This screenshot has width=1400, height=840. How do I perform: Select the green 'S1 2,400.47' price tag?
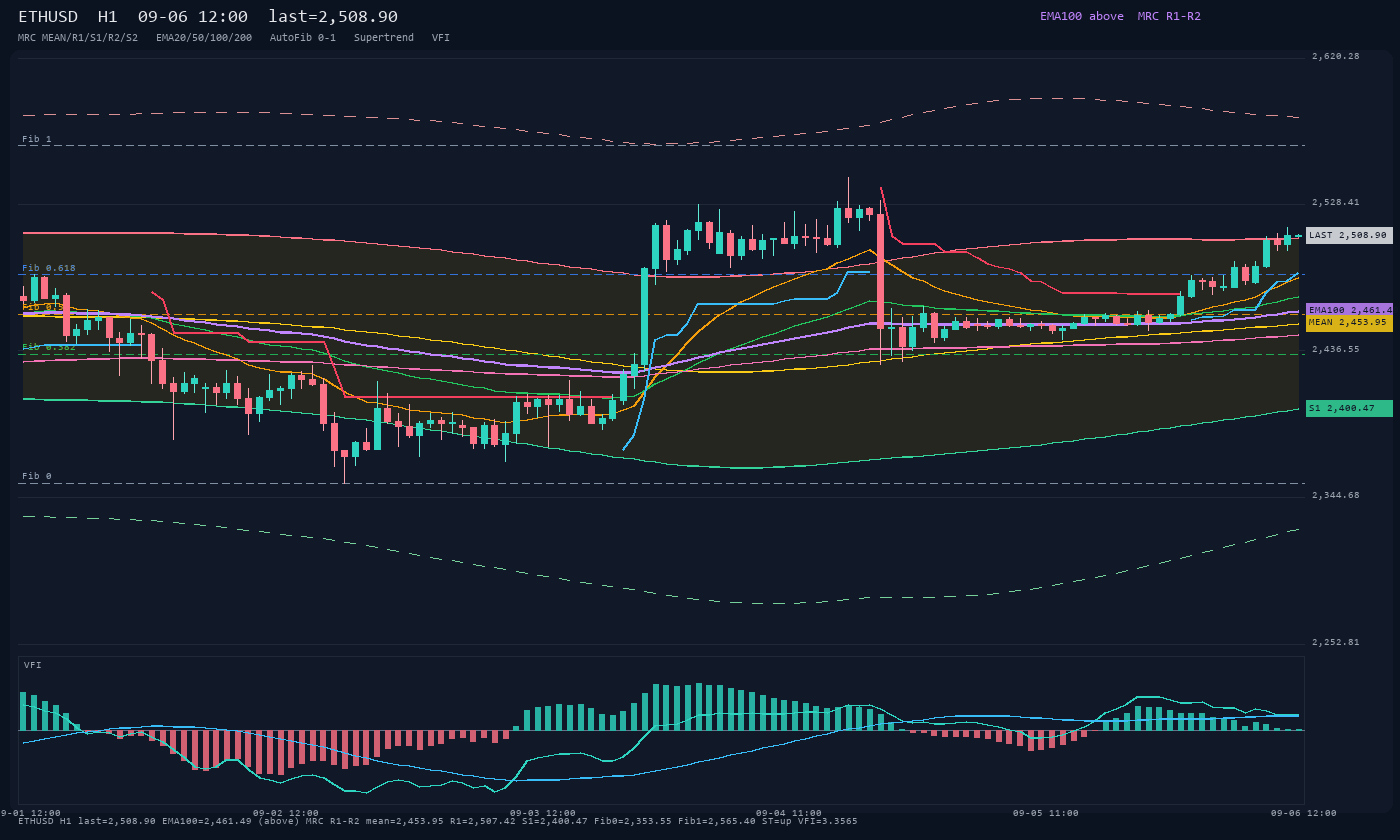point(1349,408)
